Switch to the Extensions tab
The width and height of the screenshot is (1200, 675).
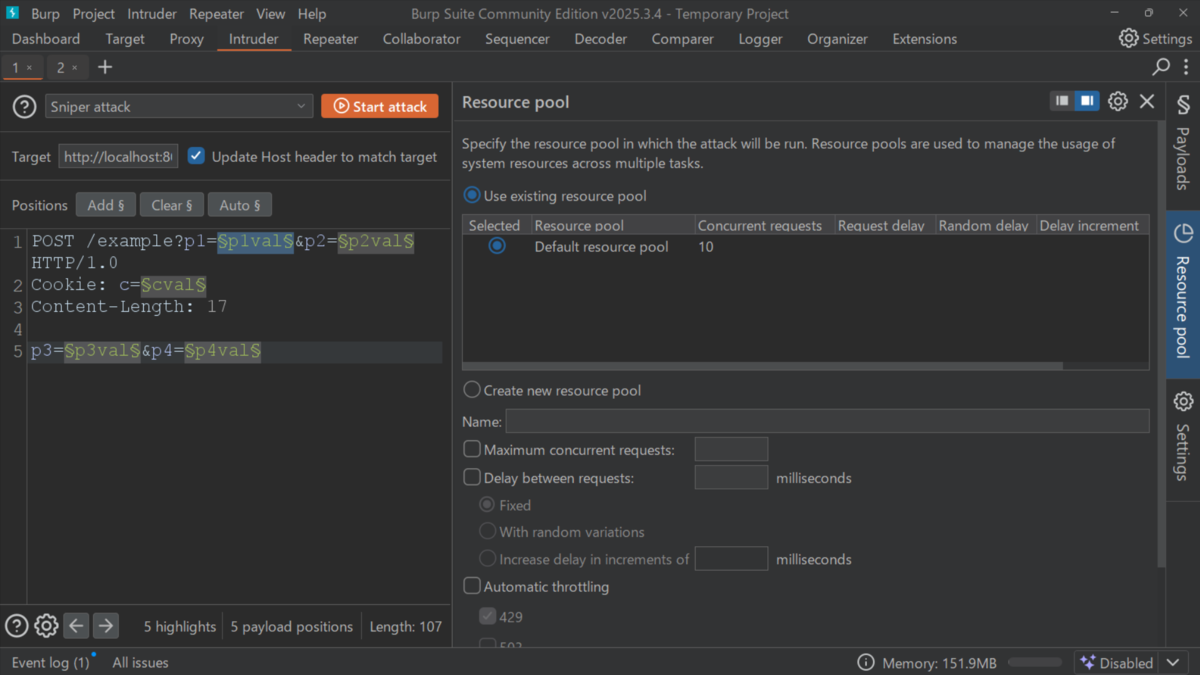click(925, 39)
